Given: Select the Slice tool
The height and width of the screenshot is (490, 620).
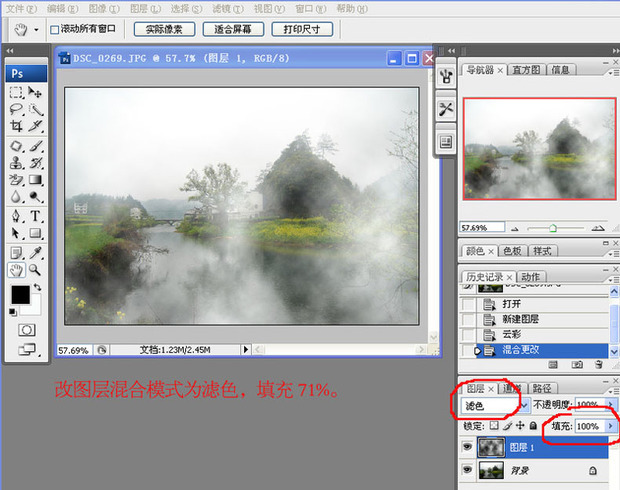Looking at the screenshot, I should click(35, 126).
